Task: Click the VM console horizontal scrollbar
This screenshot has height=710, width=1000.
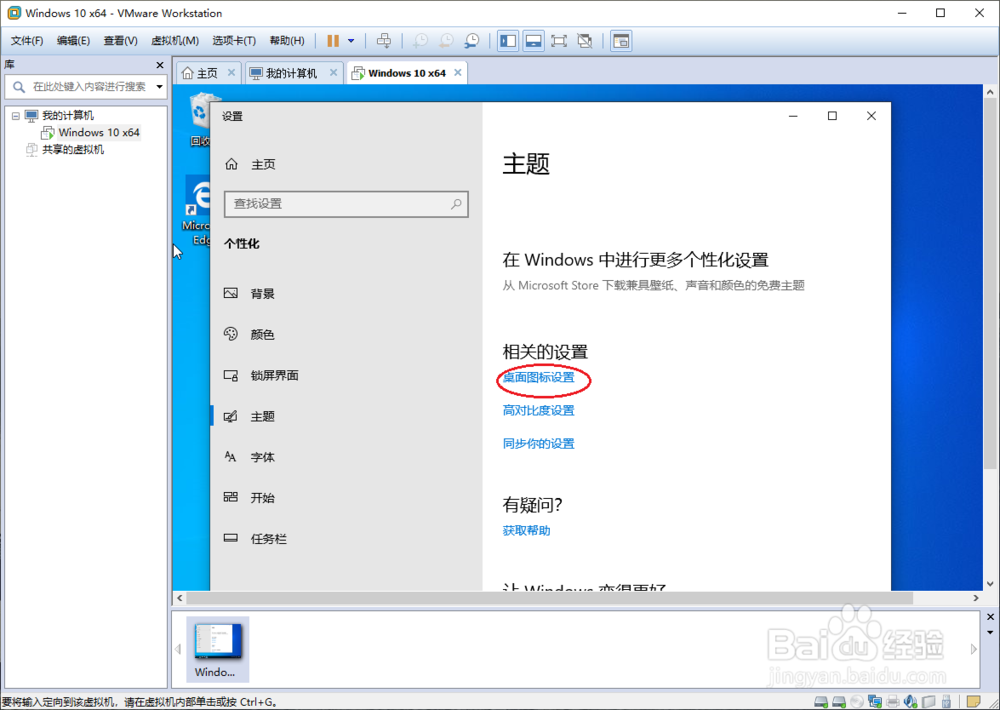Action: tap(549, 598)
